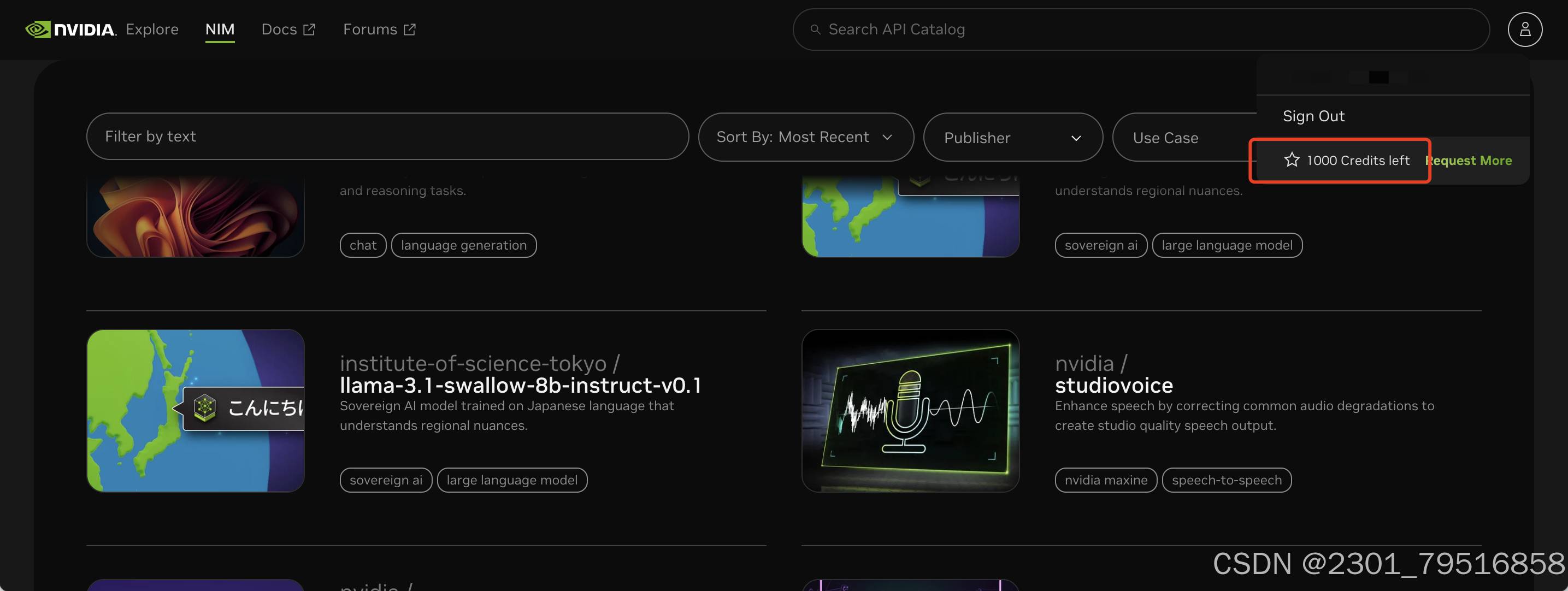Click the llama-3.1-swallow-8b Japan map thumbnail
The width and height of the screenshot is (1568, 591).
tap(196, 411)
